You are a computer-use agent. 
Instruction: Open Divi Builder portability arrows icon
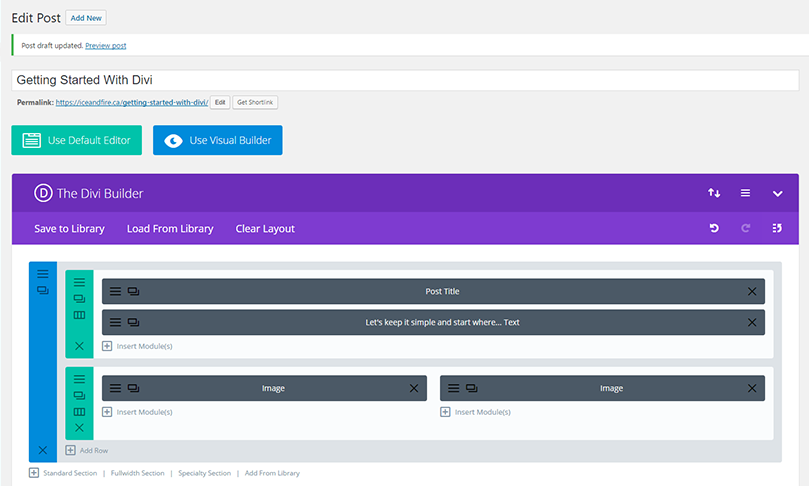click(x=714, y=193)
